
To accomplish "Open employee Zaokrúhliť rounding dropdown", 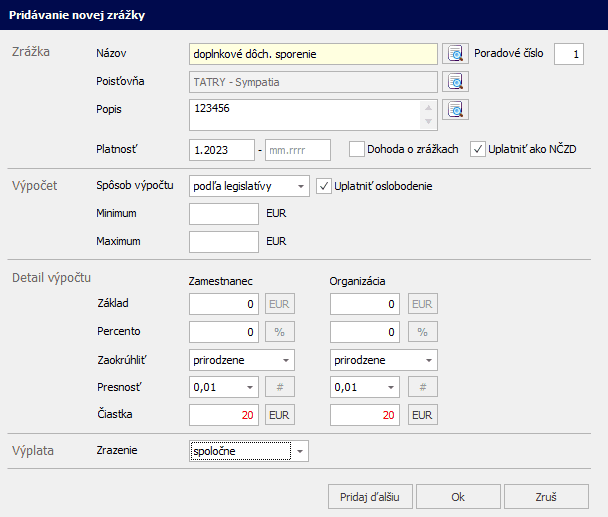I will pos(287,359).
